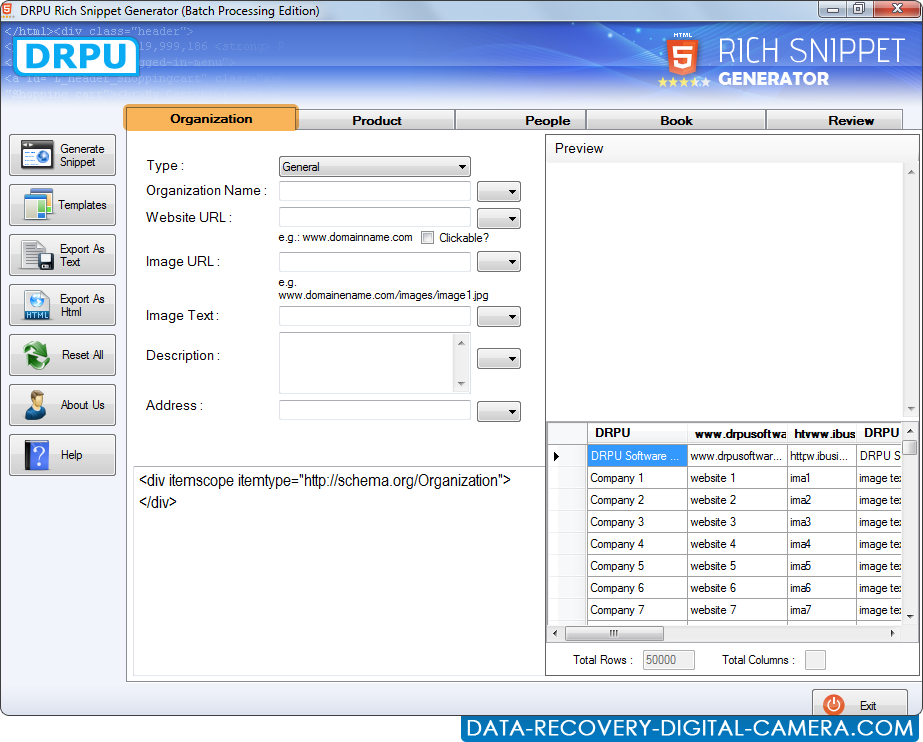Screen dimensions: 923x742
Task: Click the Website URL input field
Action: click(x=374, y=217)
